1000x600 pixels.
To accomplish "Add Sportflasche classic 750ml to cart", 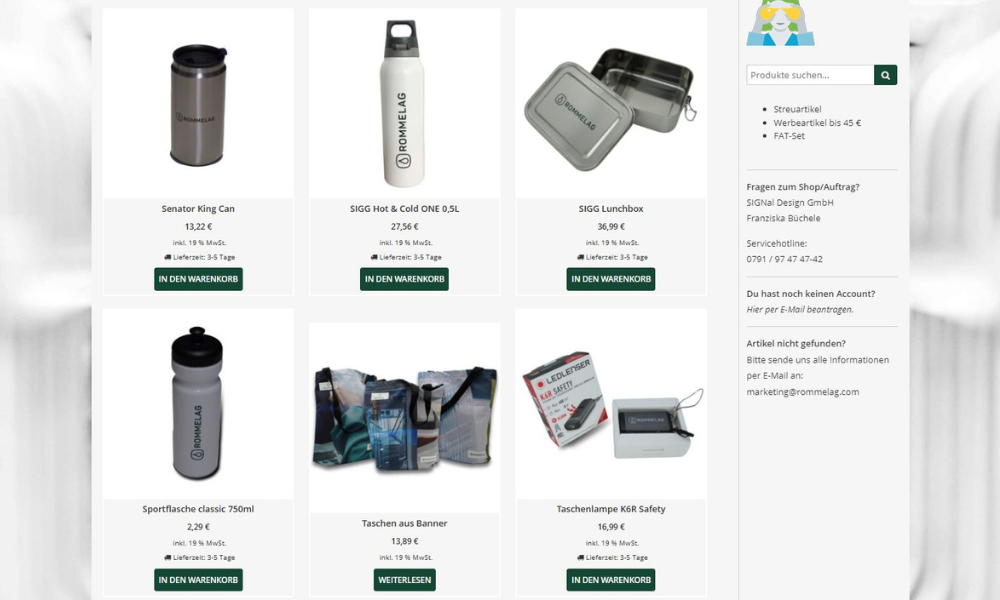I will pyautogui.click(x=198, y=580).
